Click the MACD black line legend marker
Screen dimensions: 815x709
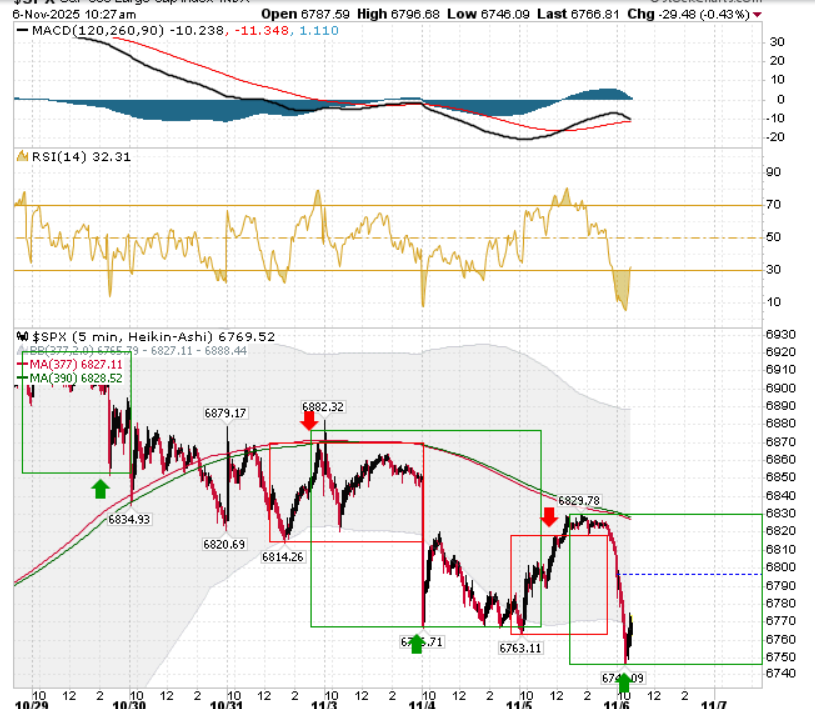tap(22, 30)
